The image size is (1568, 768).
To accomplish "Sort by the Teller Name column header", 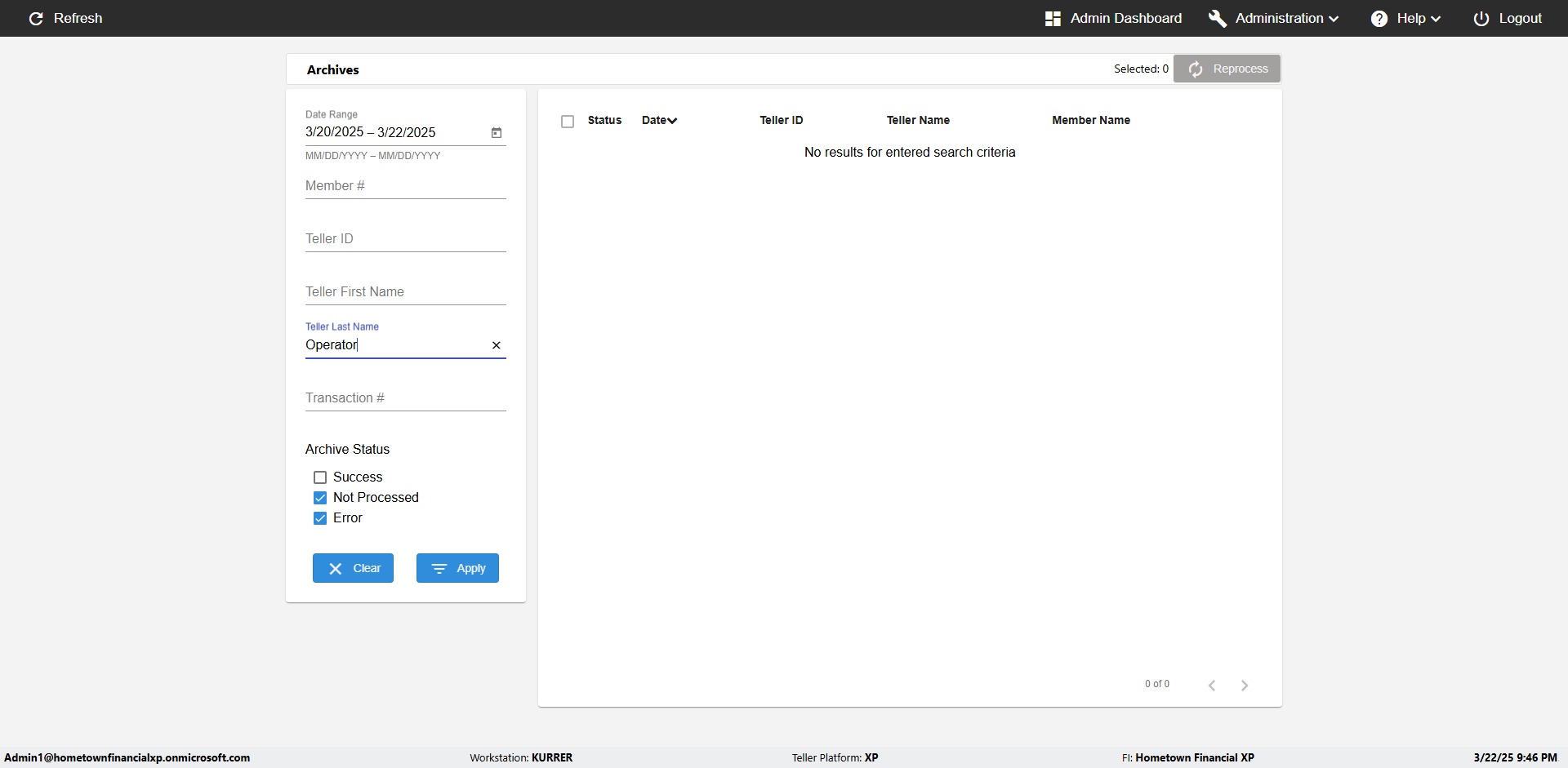I will point(918,120).
